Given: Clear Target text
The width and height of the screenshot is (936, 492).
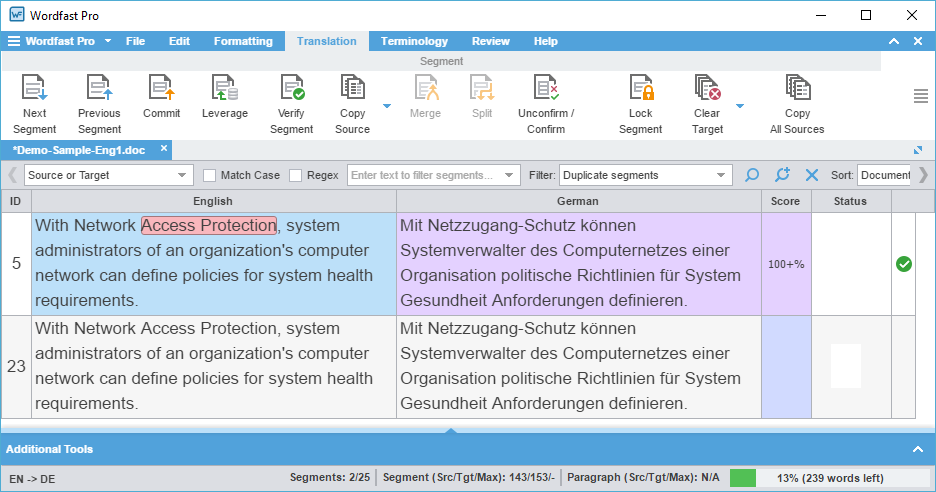Looking at the screenshot, I should tap(707, 104).
